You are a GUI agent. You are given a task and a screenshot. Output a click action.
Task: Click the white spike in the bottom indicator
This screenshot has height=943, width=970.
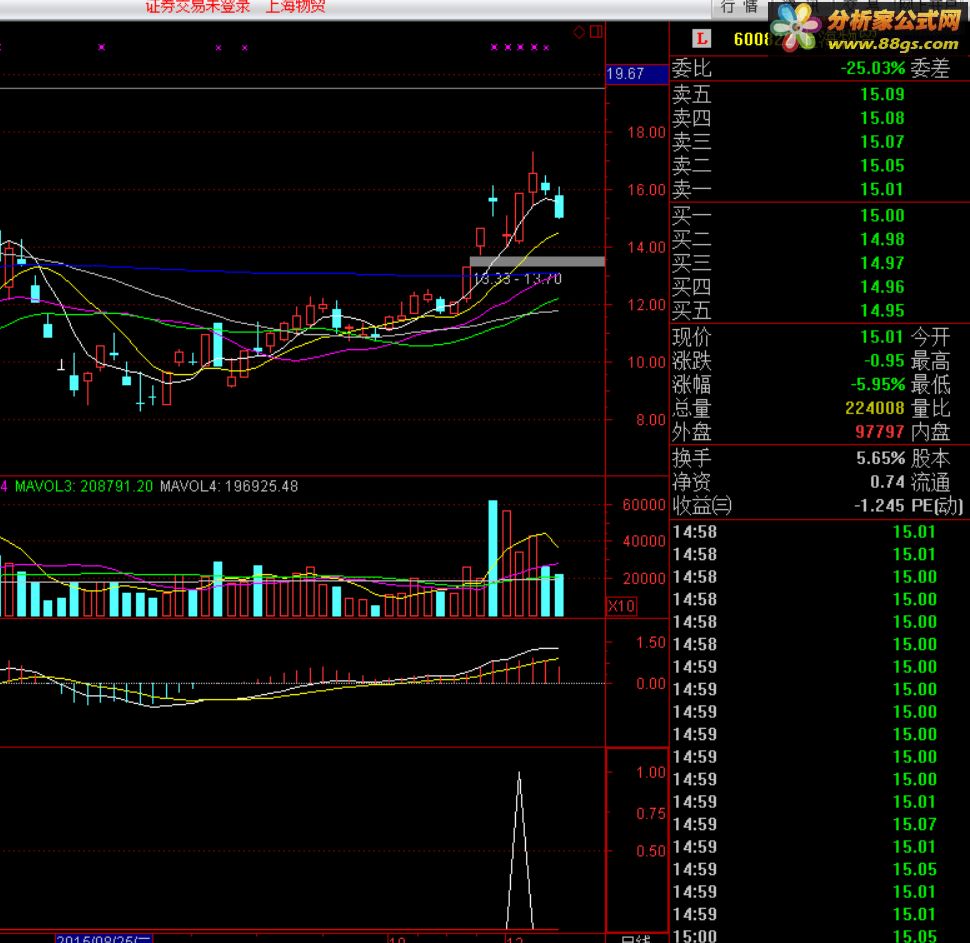coord(519,850)
